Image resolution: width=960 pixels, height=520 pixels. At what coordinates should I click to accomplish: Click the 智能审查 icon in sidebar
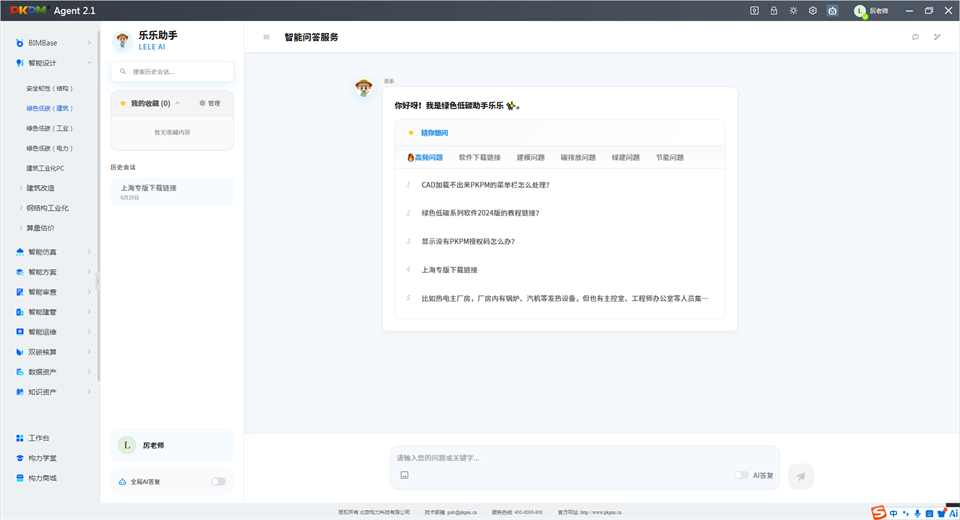coord(20,292)
